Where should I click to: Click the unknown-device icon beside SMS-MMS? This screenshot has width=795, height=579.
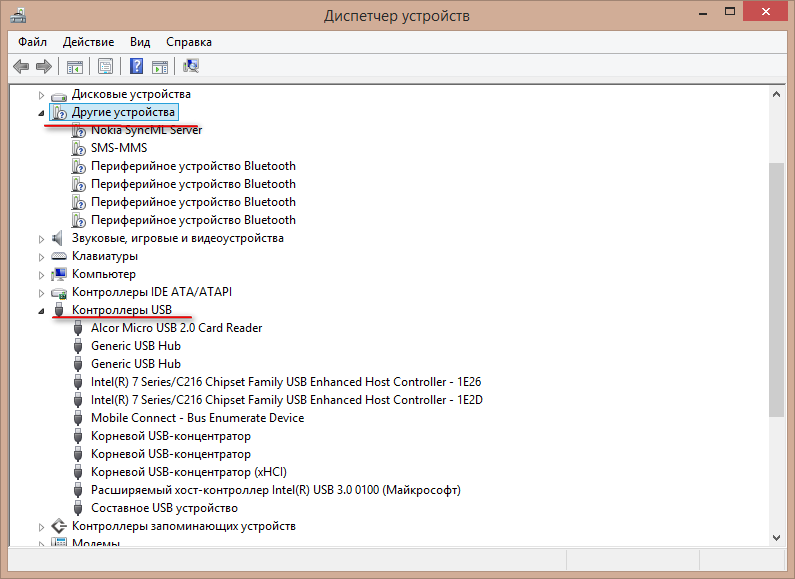coord(79,148)
